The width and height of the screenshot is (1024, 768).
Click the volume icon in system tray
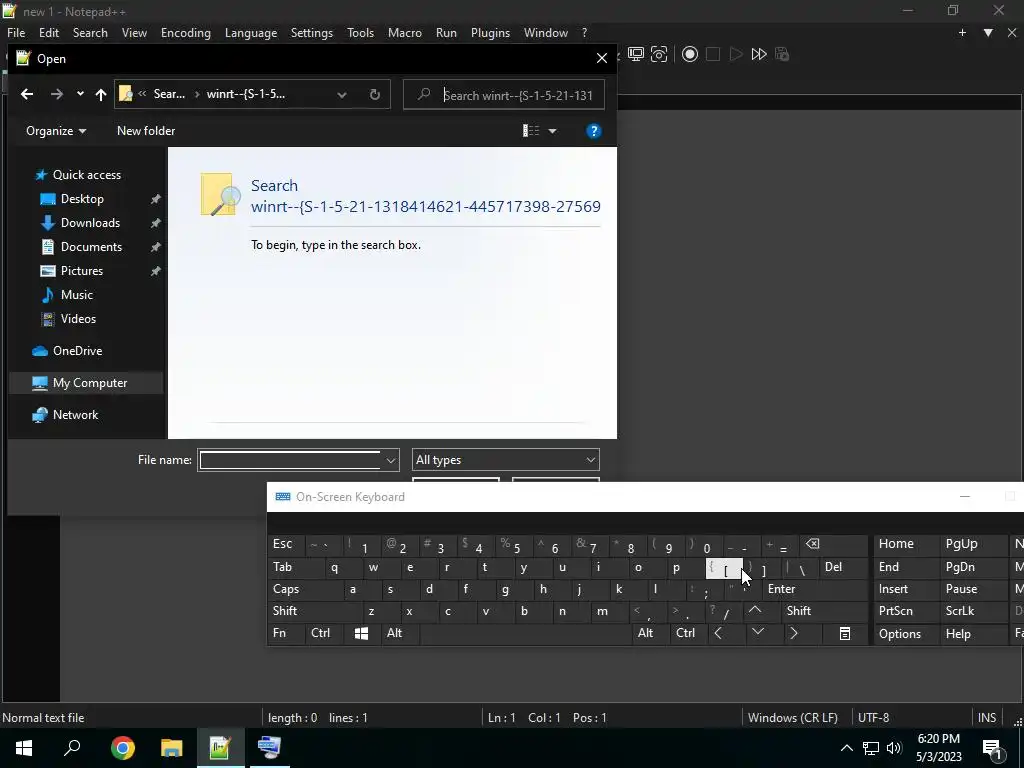point(895,748)
